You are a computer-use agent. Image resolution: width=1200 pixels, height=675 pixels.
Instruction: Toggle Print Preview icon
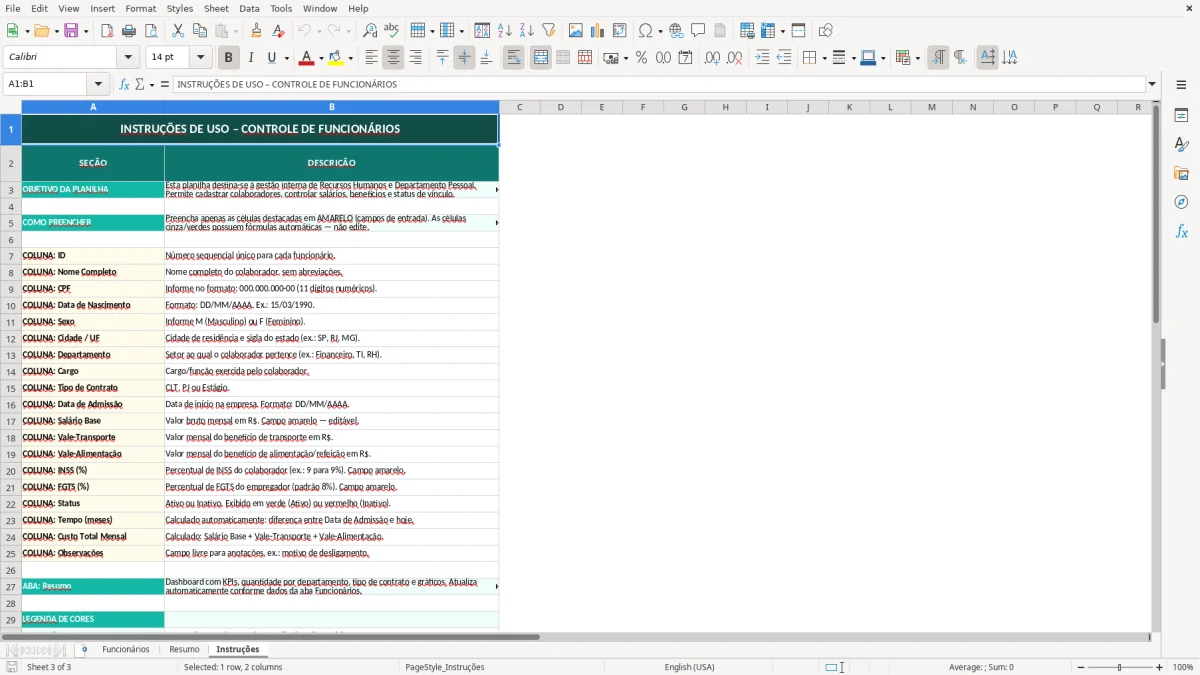pyautogui.click(x=150, y=31)
